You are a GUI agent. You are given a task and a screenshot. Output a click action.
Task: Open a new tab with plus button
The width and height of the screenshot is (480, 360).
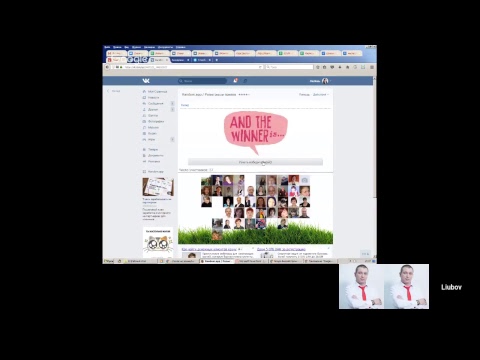[x=217, y=60]
